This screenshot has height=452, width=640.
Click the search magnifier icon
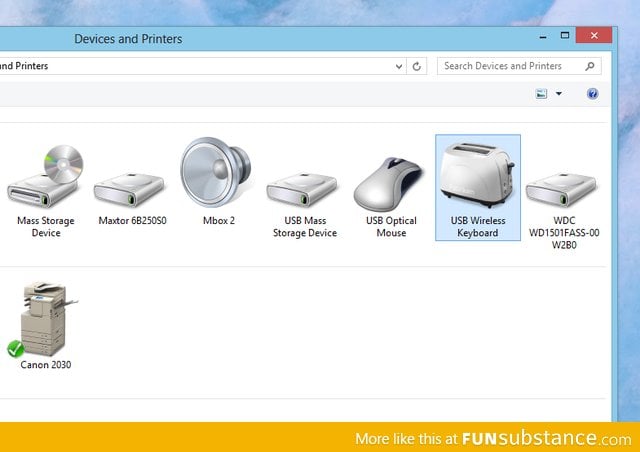click(589, 66)
